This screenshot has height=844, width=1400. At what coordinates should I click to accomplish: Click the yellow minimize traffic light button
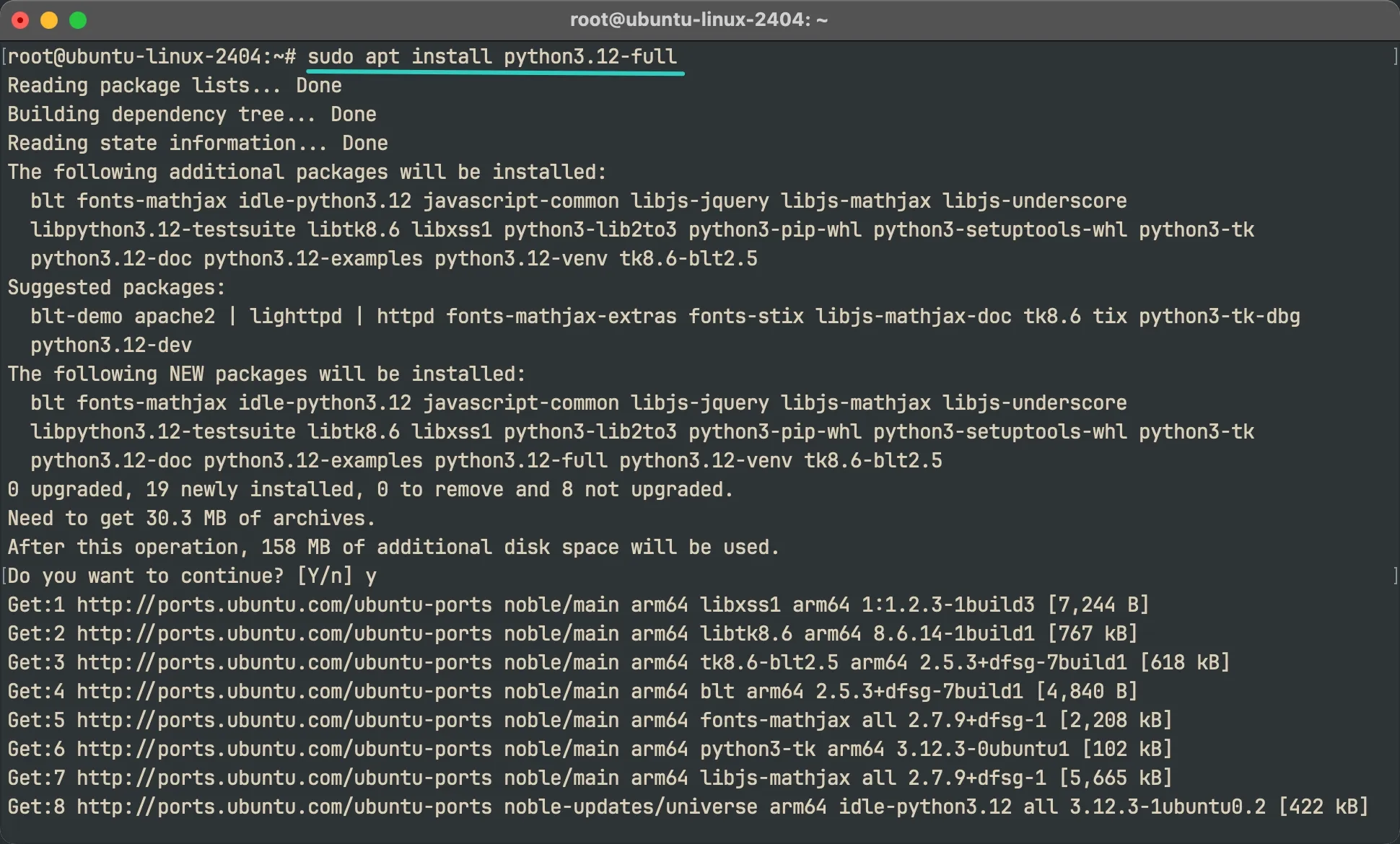click(x=48, y=19)
